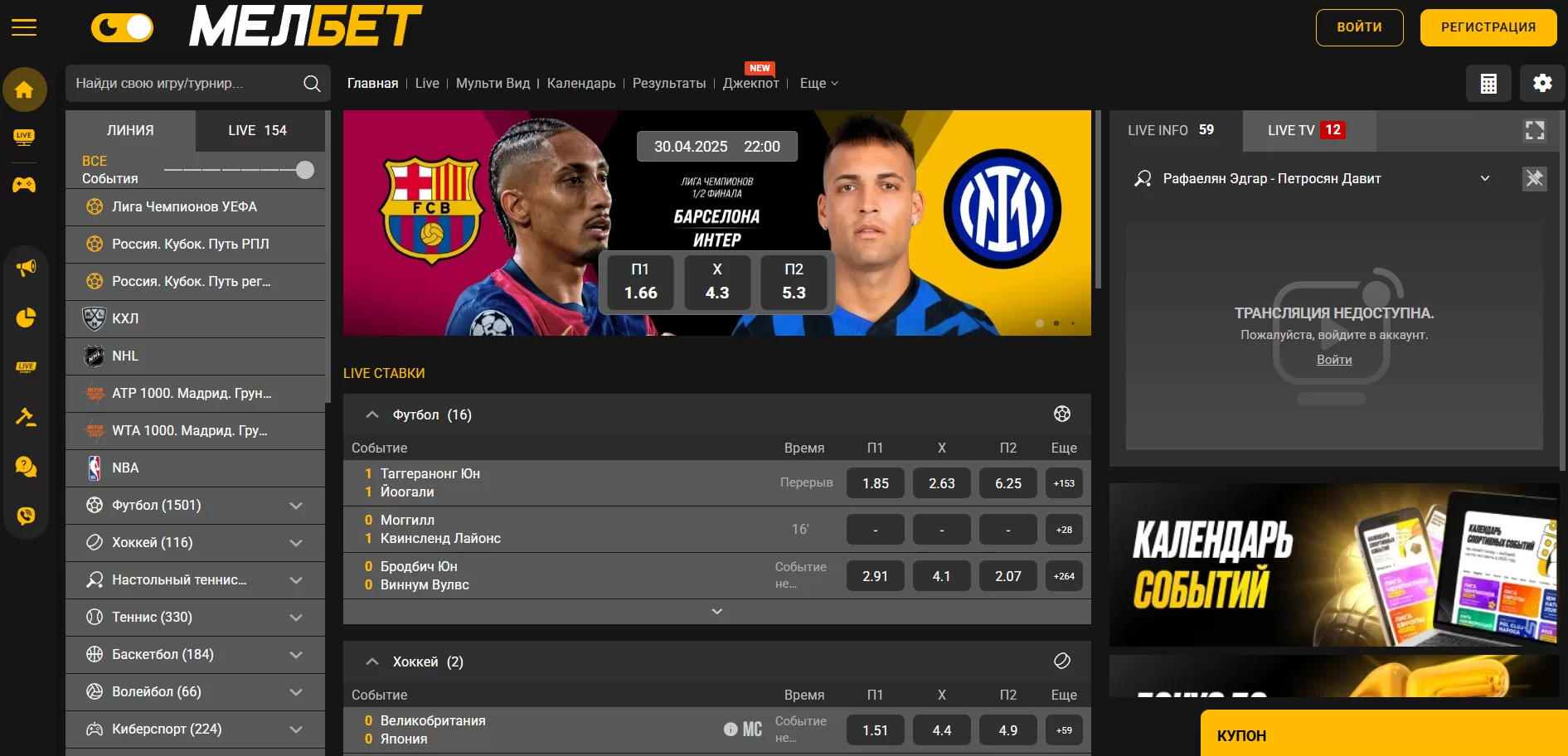Toggle the dark/light theme switch
This screenshot has width=1568, height=756.
123,28
